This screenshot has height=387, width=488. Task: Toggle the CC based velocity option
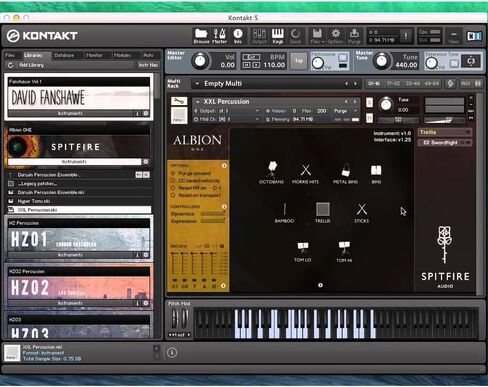click(x=173, y=181)
